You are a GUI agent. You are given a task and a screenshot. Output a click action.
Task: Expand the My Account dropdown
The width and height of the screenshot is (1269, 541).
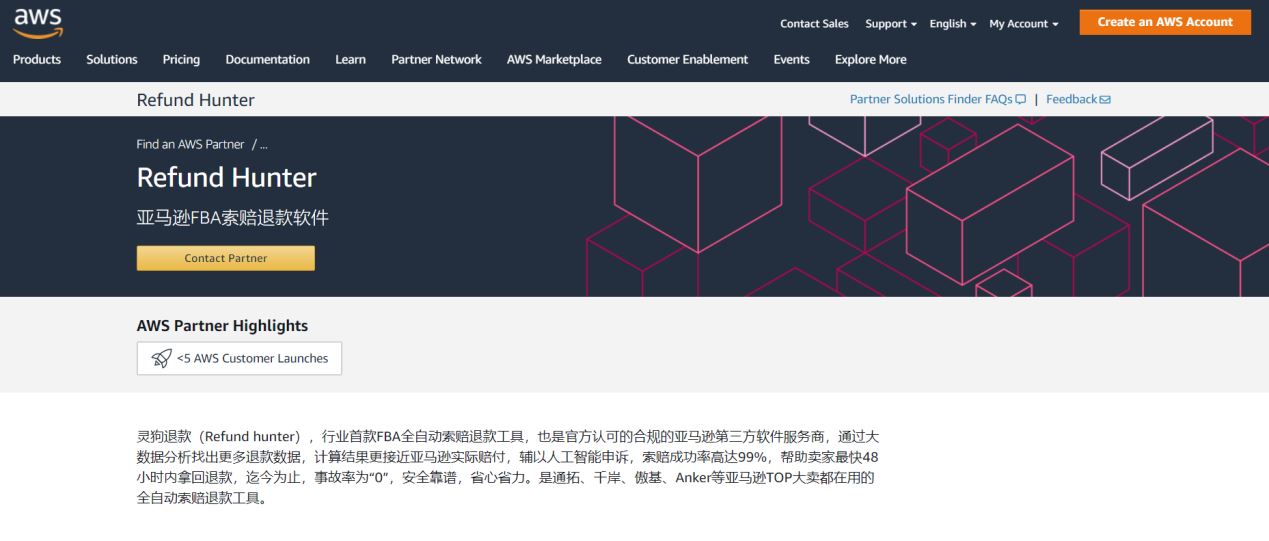click(1024, 24)
